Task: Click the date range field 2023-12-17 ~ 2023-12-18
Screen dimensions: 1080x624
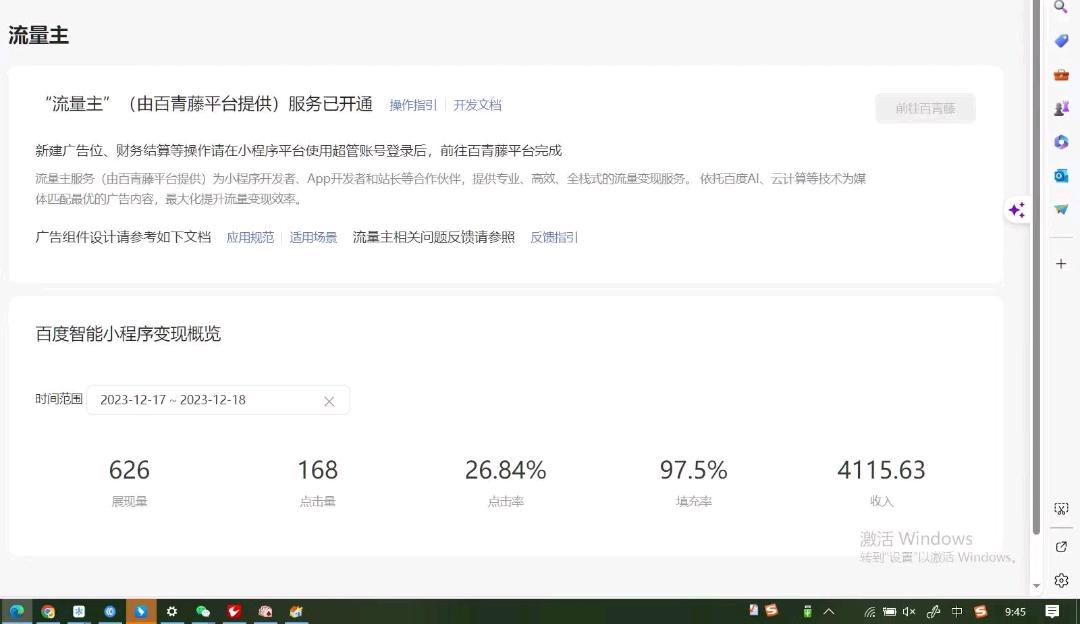Action: pos(218,400)
